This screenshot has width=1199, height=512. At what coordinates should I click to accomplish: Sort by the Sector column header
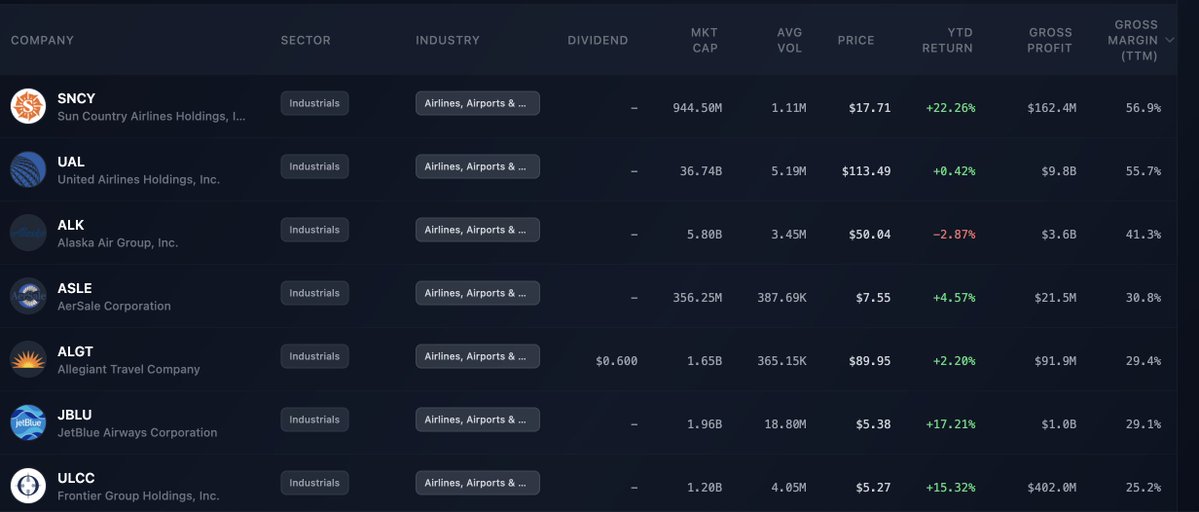[306, 40]
